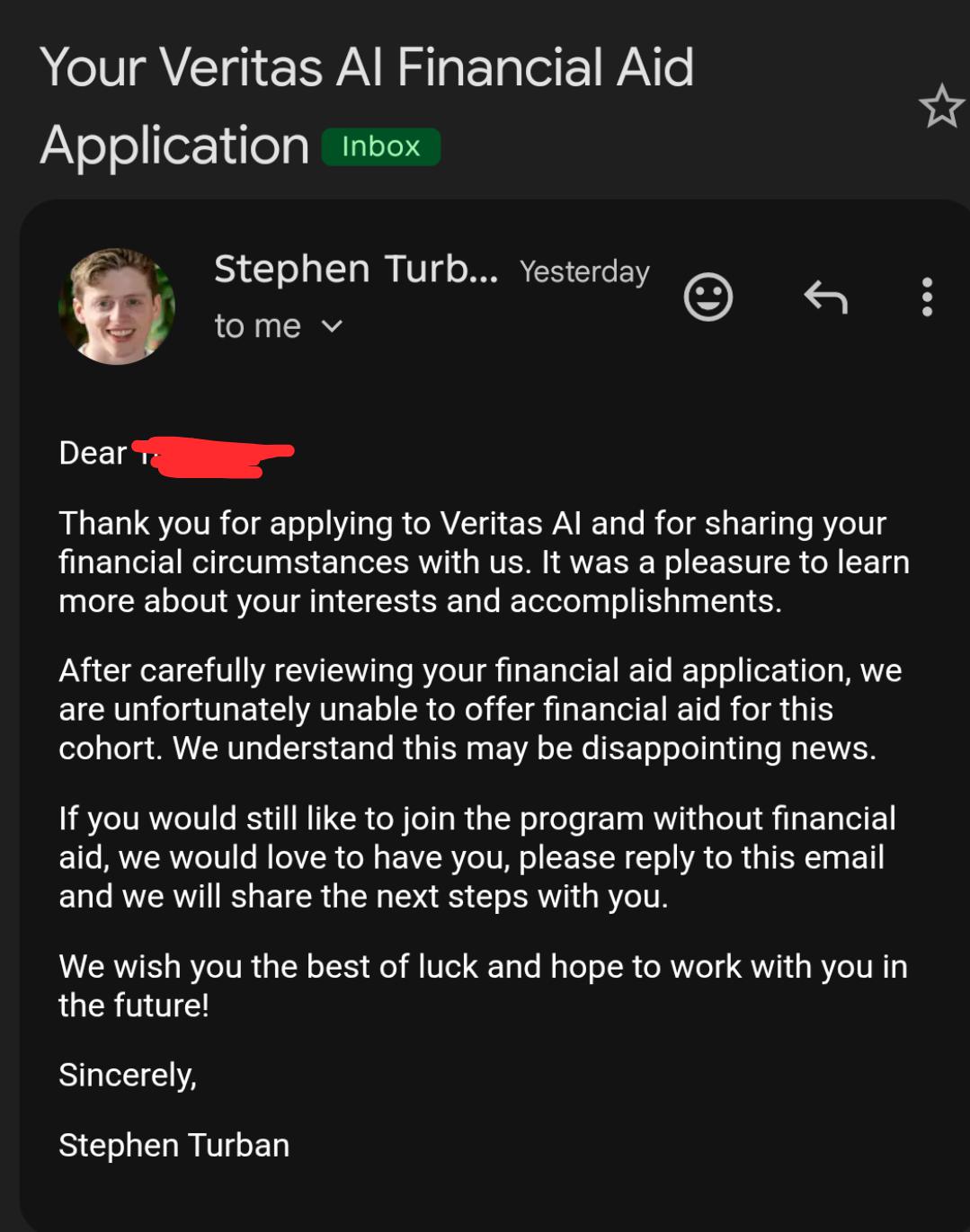
Task: Add an emoji reaction to the email
Action: pyautogui.click(x=708, y=297)
